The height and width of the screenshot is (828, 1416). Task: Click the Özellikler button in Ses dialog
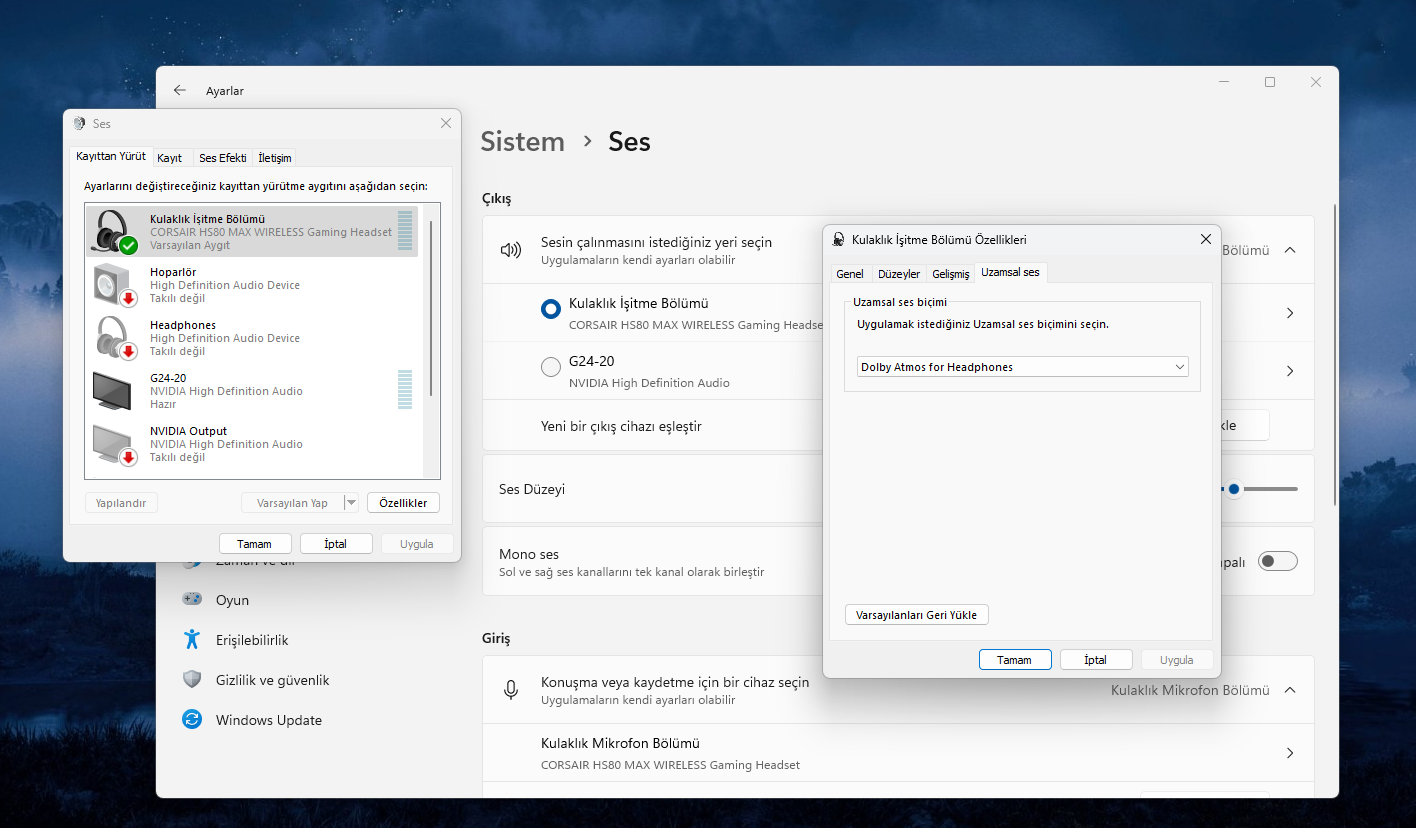coord(403,503)
